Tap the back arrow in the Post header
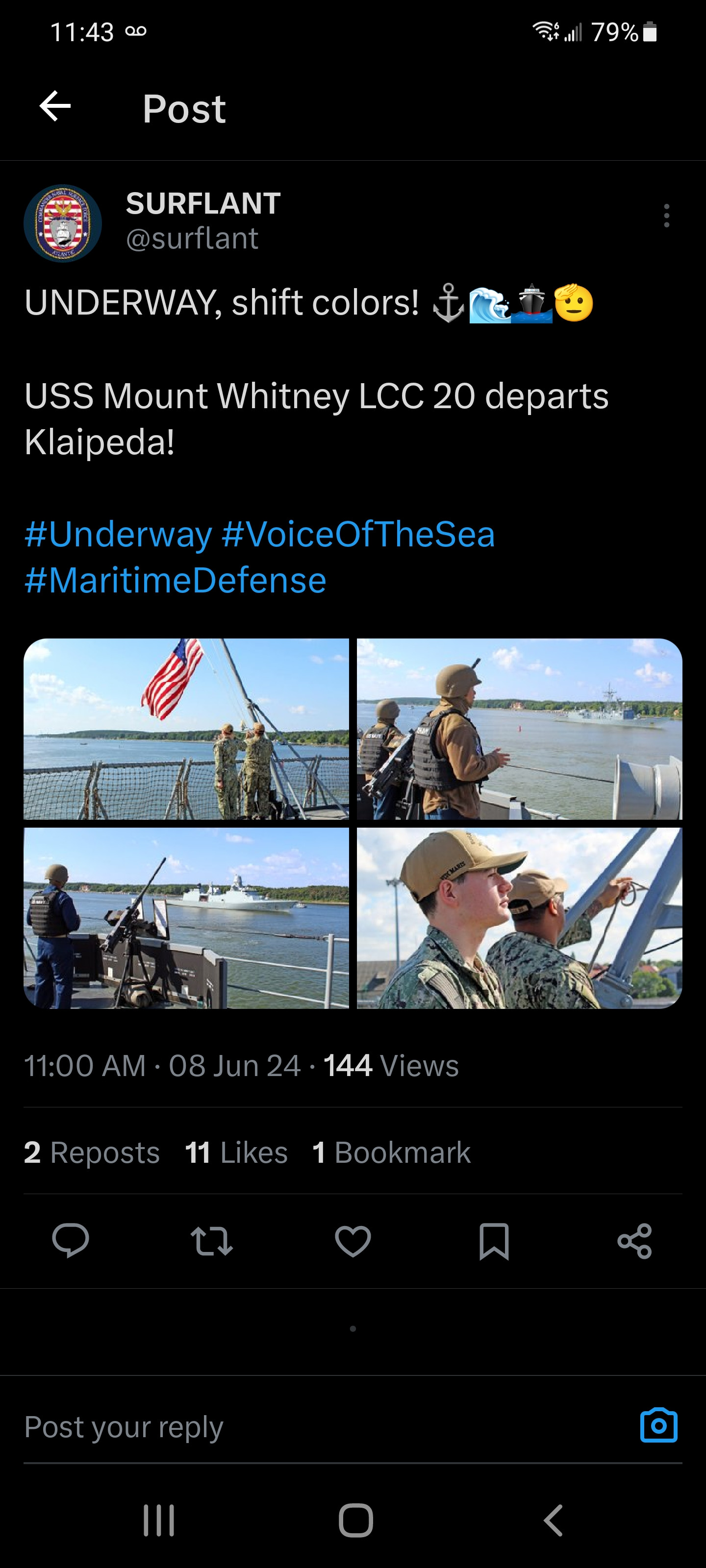This screenshot has width=706, height=1568. click(55, 106)
